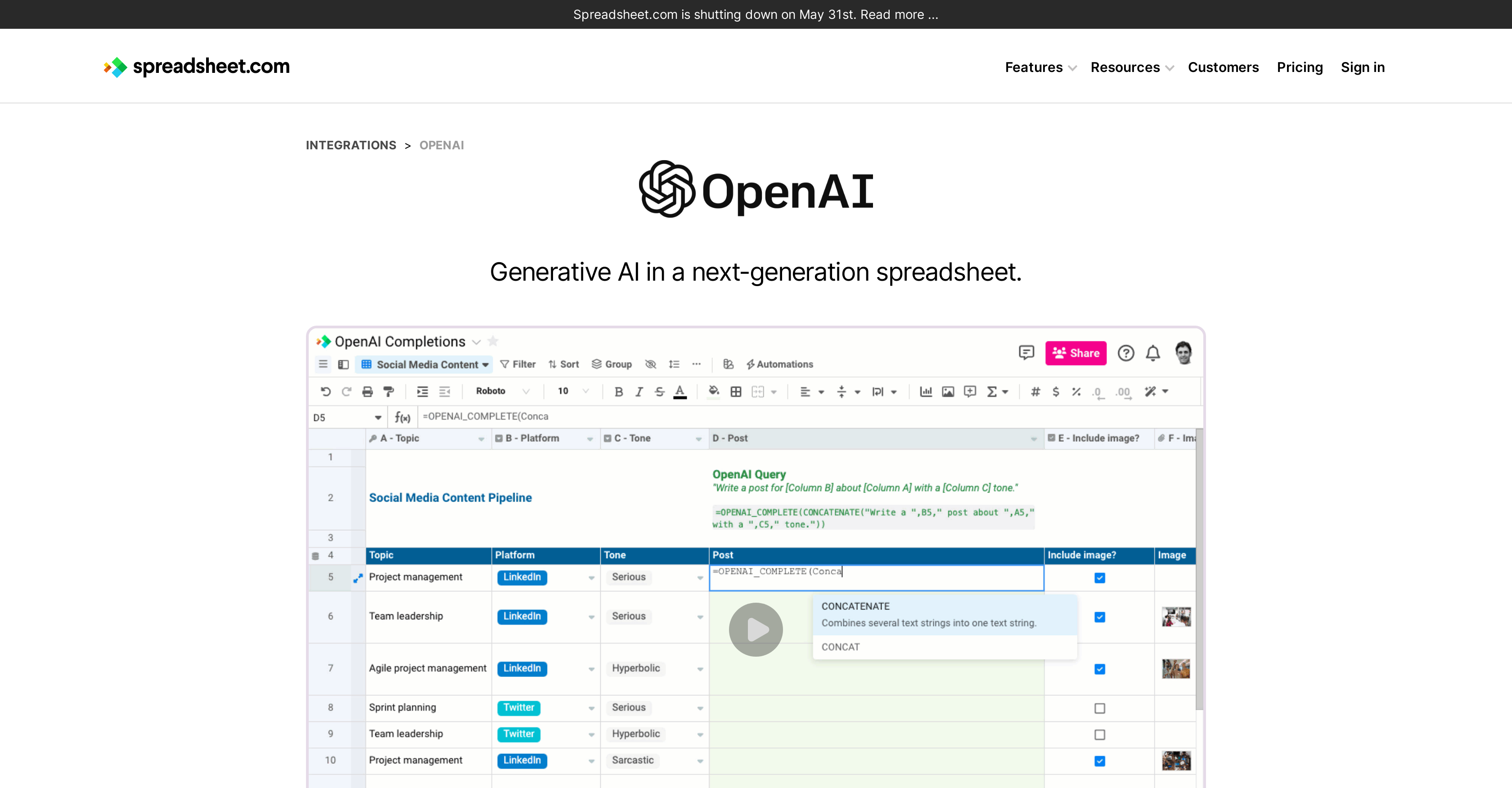Click the increase indent icon
Image resolution: width=1512 pixels, height=788 pixels.
point(423,391)
